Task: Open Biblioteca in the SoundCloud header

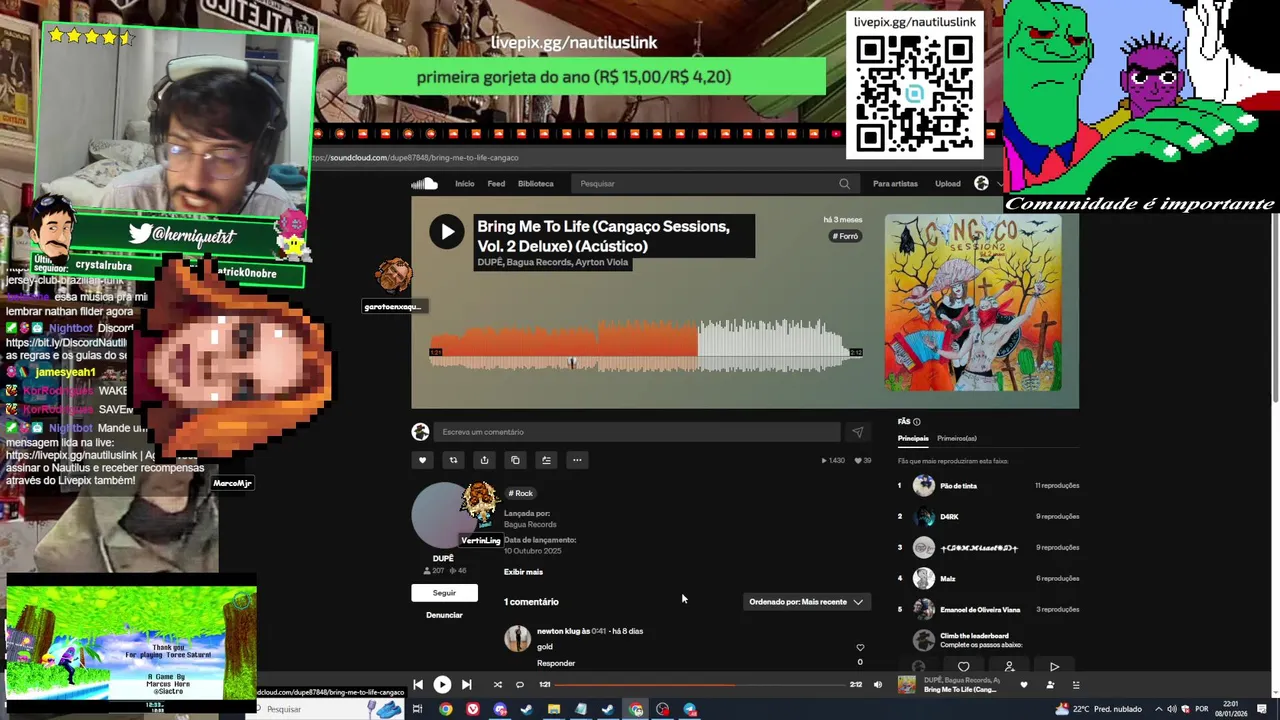Action: tap(535, 183)
